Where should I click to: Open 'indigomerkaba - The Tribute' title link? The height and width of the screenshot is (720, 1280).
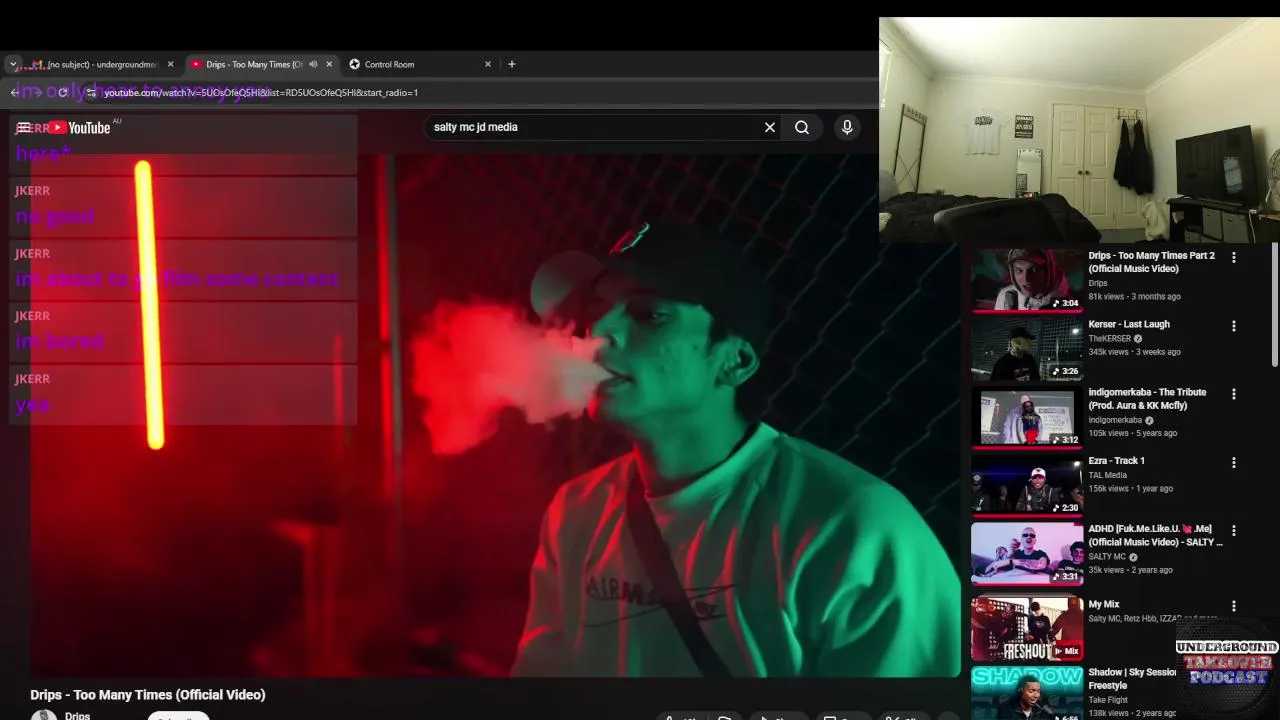click(x=1148, y=398)
